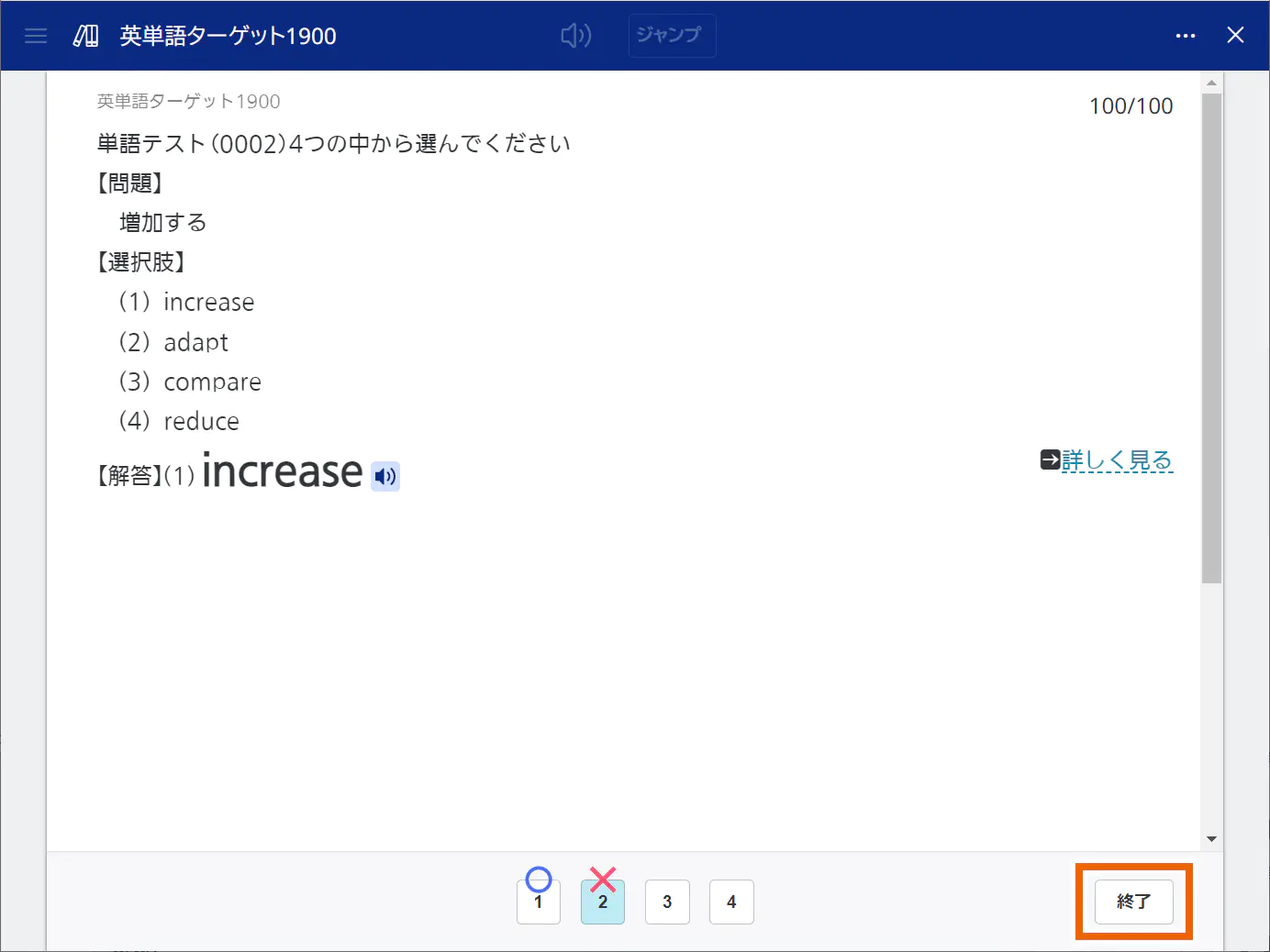Click the 終了 button
The width and height of the screenshot is (1270, 952).
1134,902
